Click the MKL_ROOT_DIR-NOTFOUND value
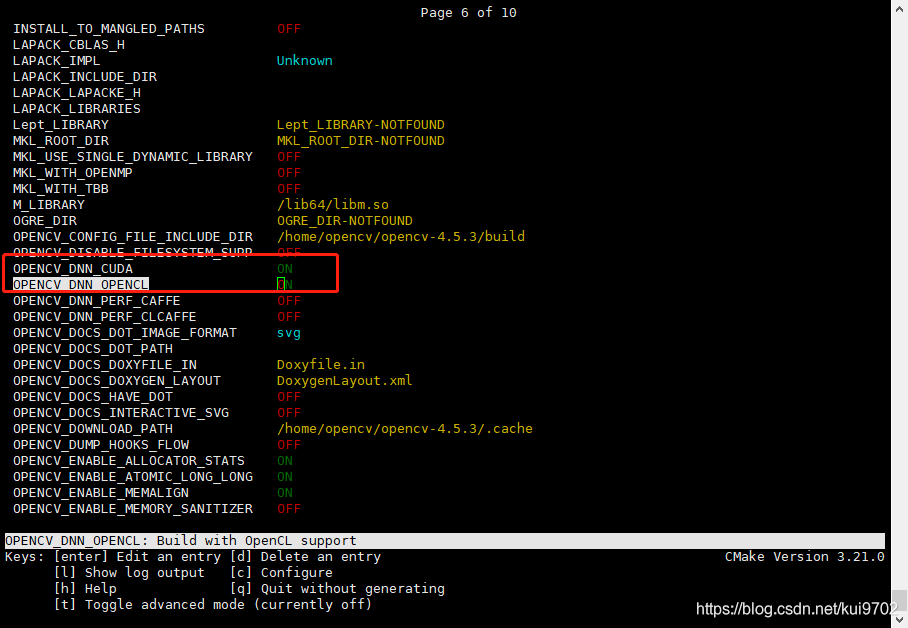908x628 pixels. (x=361, y=141)
